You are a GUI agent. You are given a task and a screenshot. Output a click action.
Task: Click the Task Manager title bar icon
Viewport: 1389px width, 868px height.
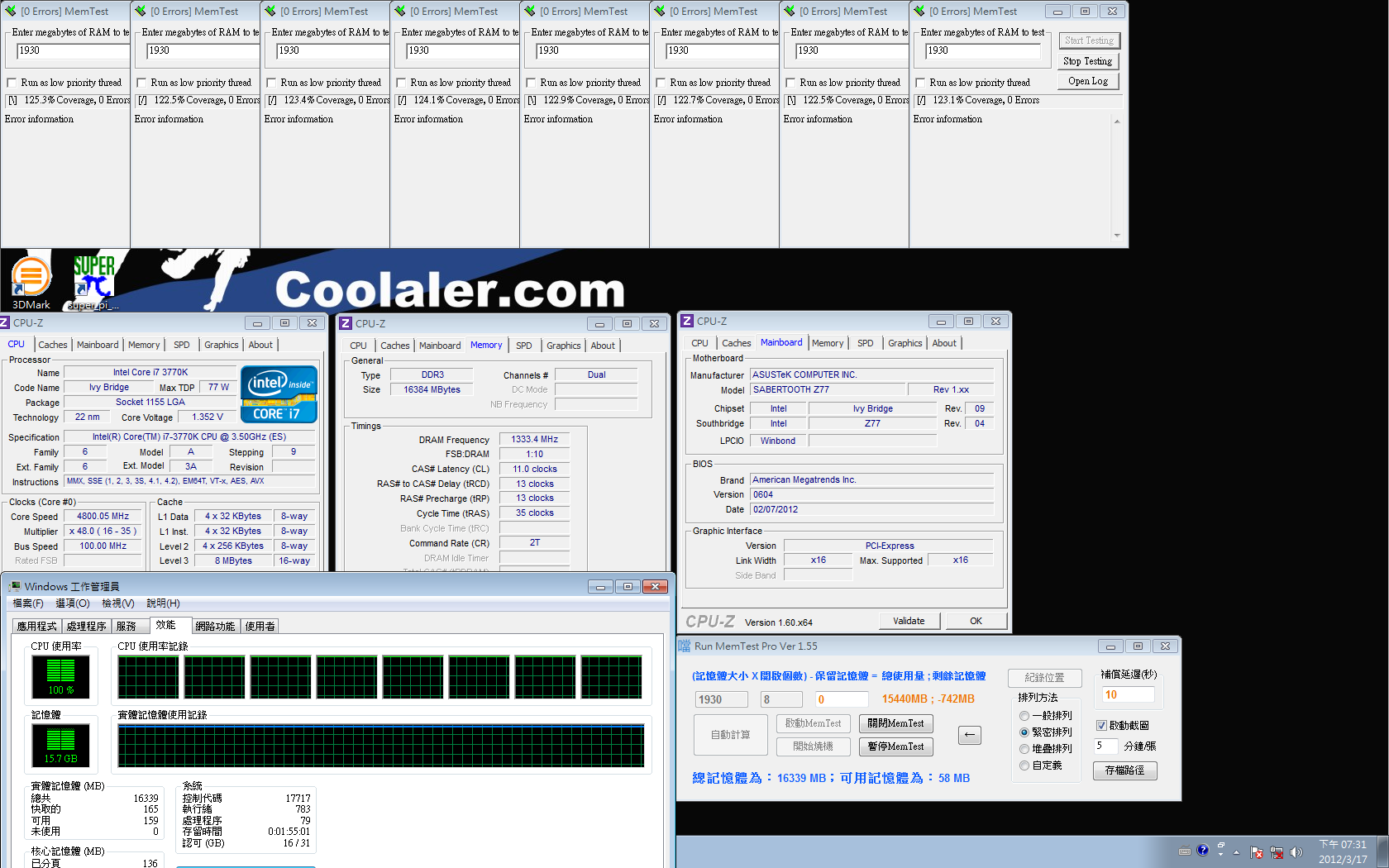coord(14,586)
